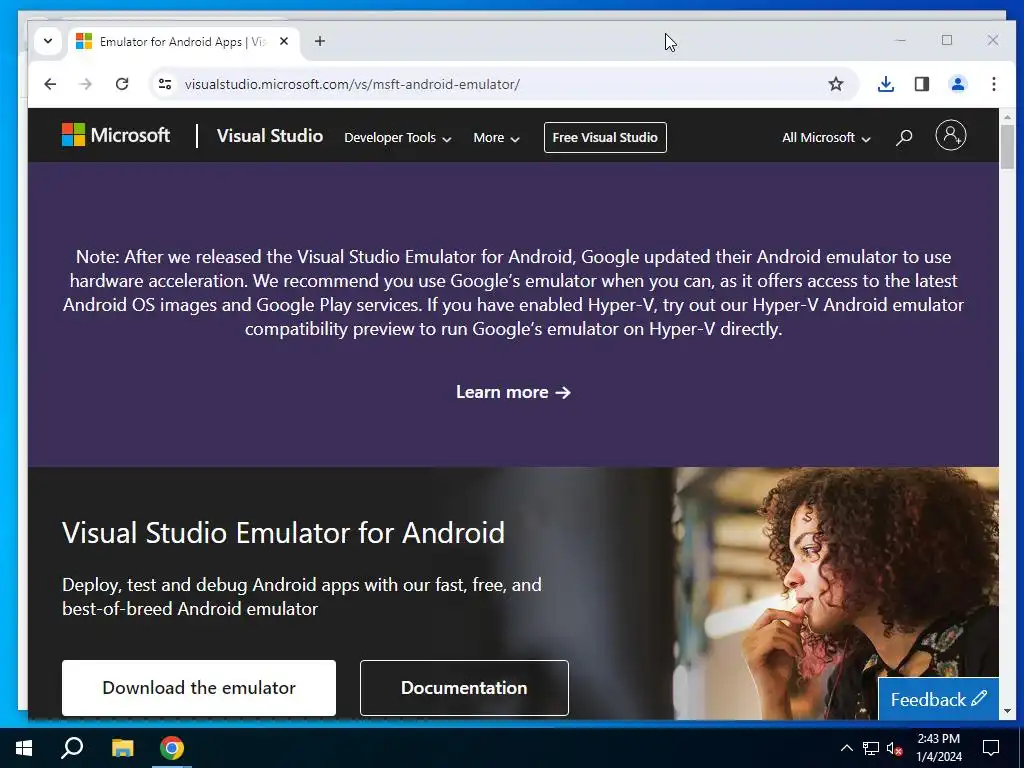
Task: Click the page vertical scrollbar thumb
Action: coord(1006,145)
